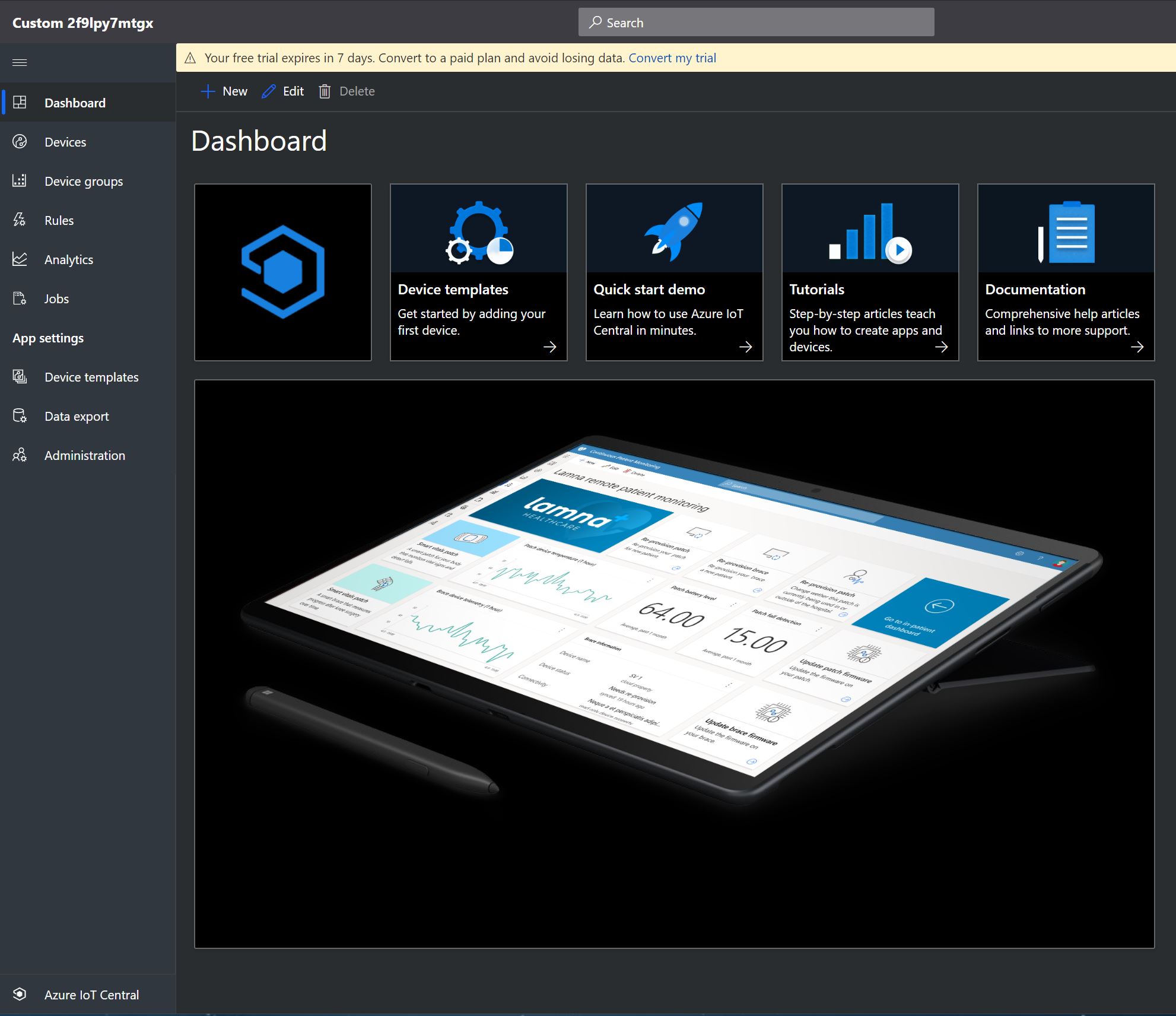Screen dimensions: 1176x1016
Task: Click the Devices sidebar icon
Action: pyautogui.click(x=20, y=142)
